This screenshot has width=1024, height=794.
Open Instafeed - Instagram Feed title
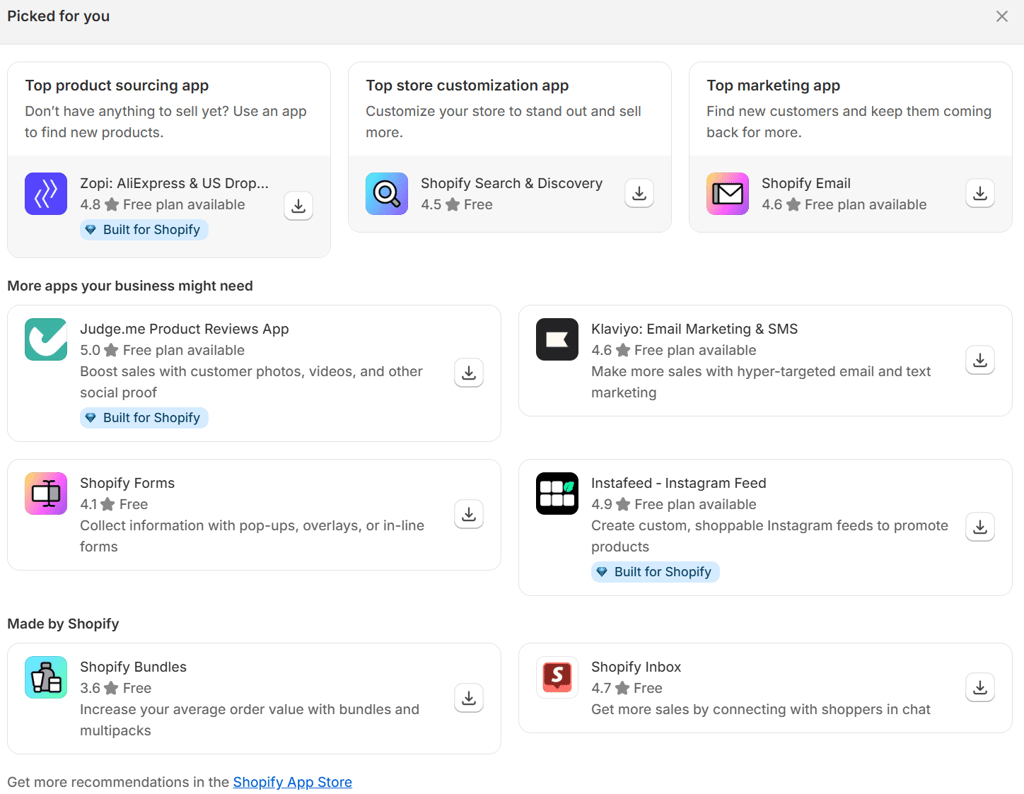click(679, 483)
